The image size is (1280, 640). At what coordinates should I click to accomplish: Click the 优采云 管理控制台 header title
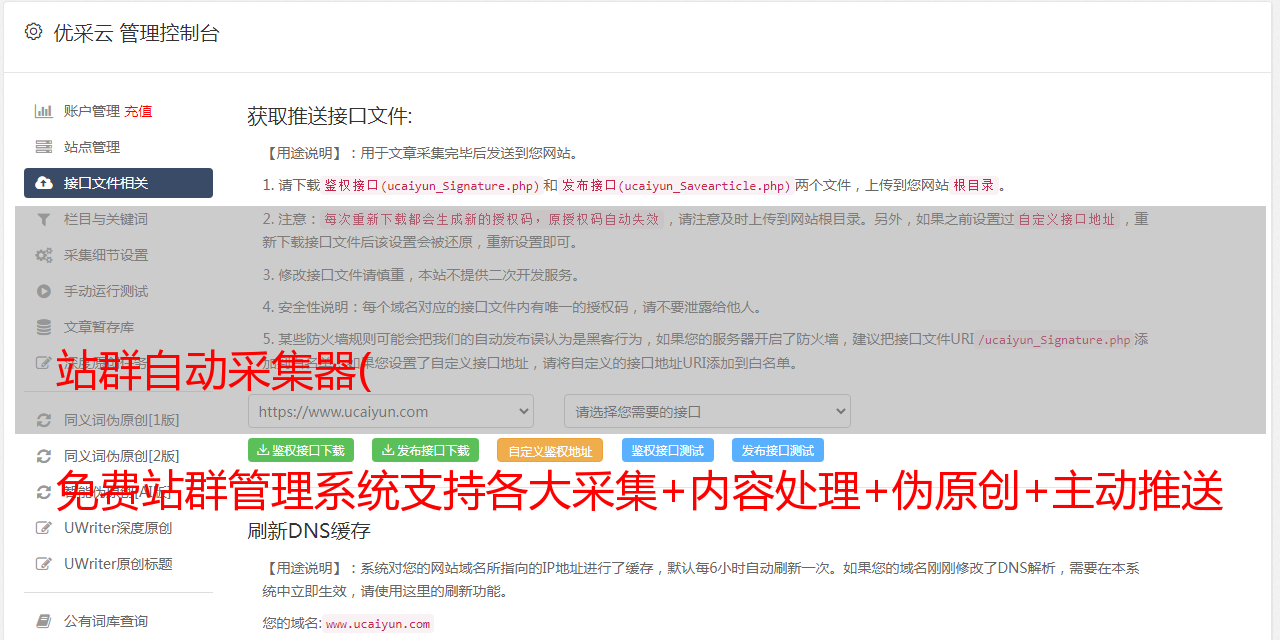point(136,33)
